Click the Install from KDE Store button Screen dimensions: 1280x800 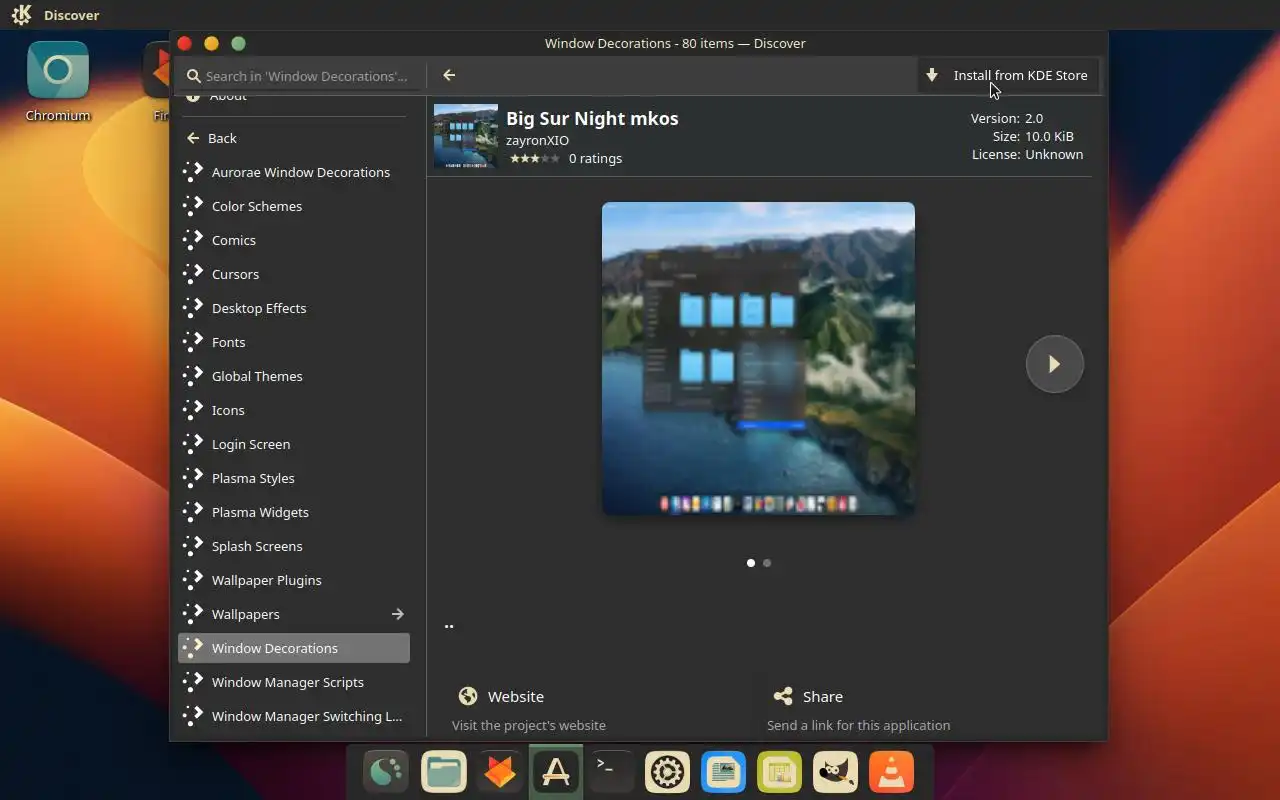1008,75
